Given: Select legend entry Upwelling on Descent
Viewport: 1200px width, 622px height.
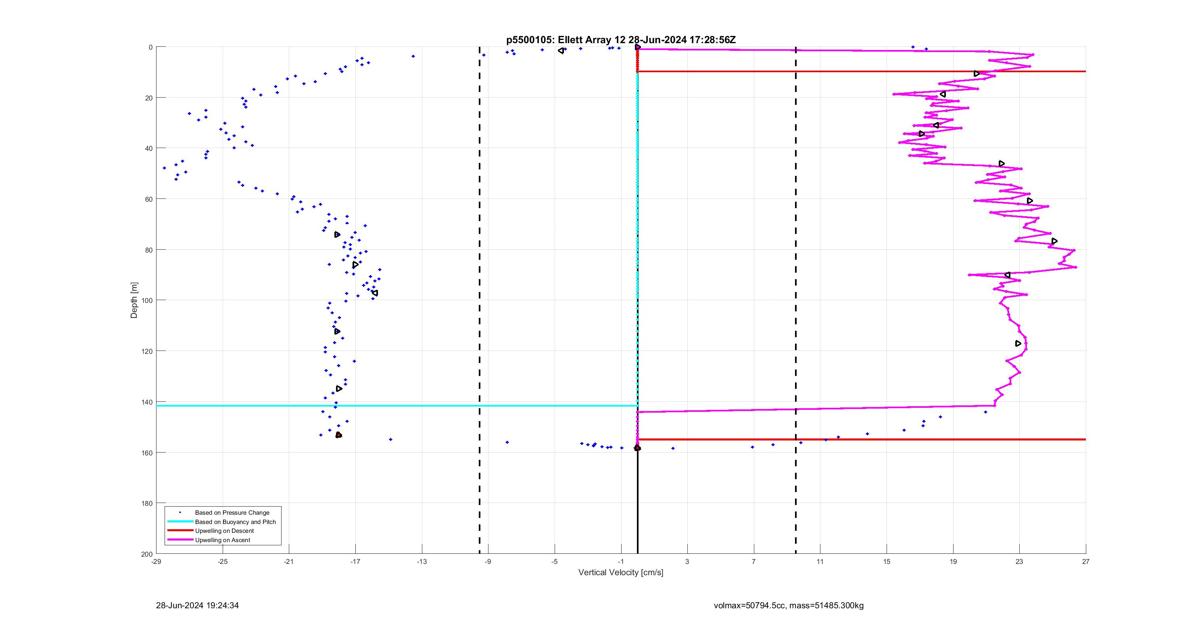Looking at the screenshot, I should [224, 531].
